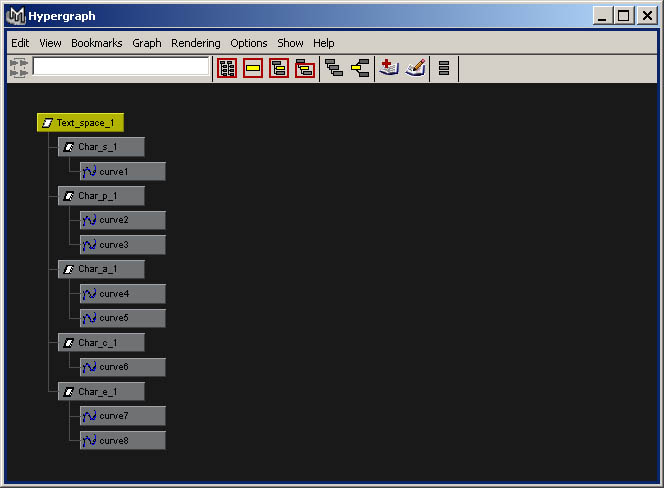
Task: Click the curve icon on curve4
Action: coord(89,294)
